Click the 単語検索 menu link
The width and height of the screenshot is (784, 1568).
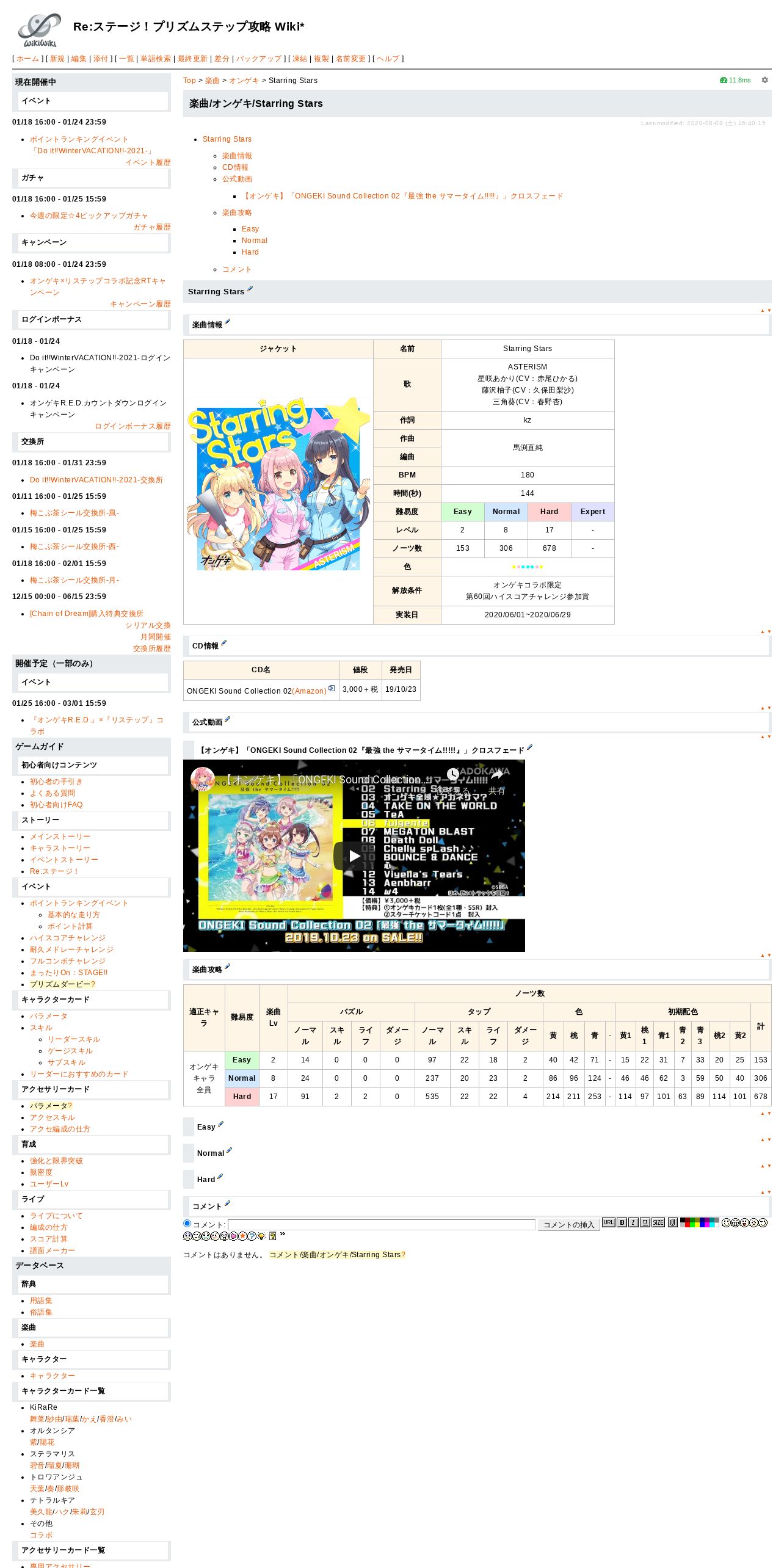[156, 59]
